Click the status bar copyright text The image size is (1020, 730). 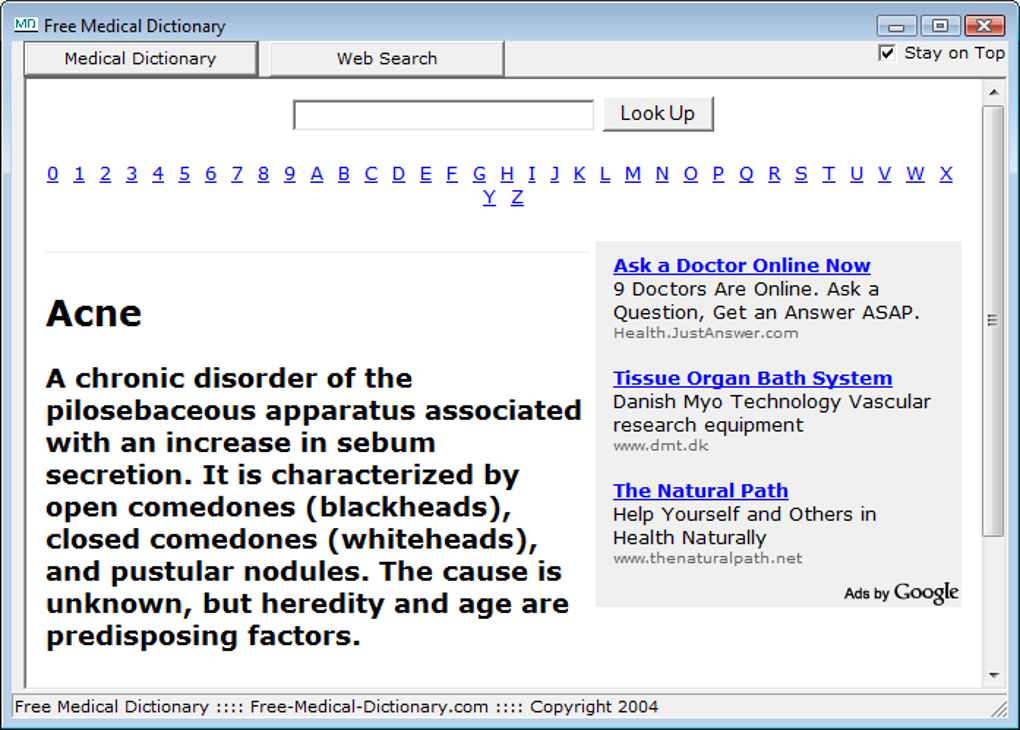594,707
